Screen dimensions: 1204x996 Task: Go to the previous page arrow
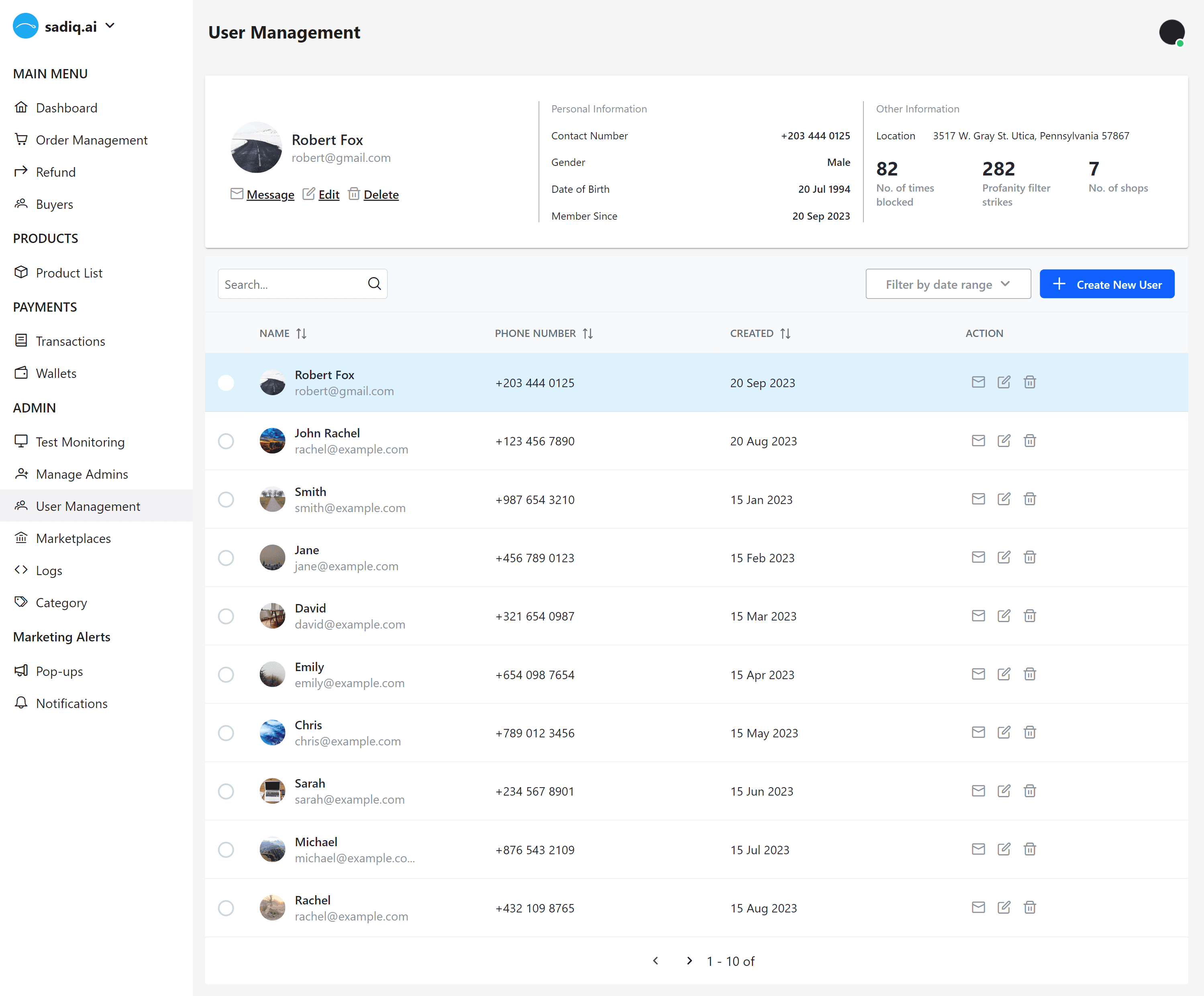655,960
